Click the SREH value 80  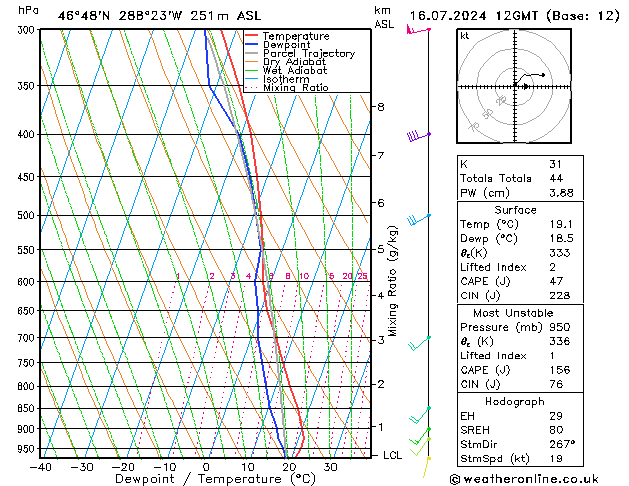tap(556, 430)
